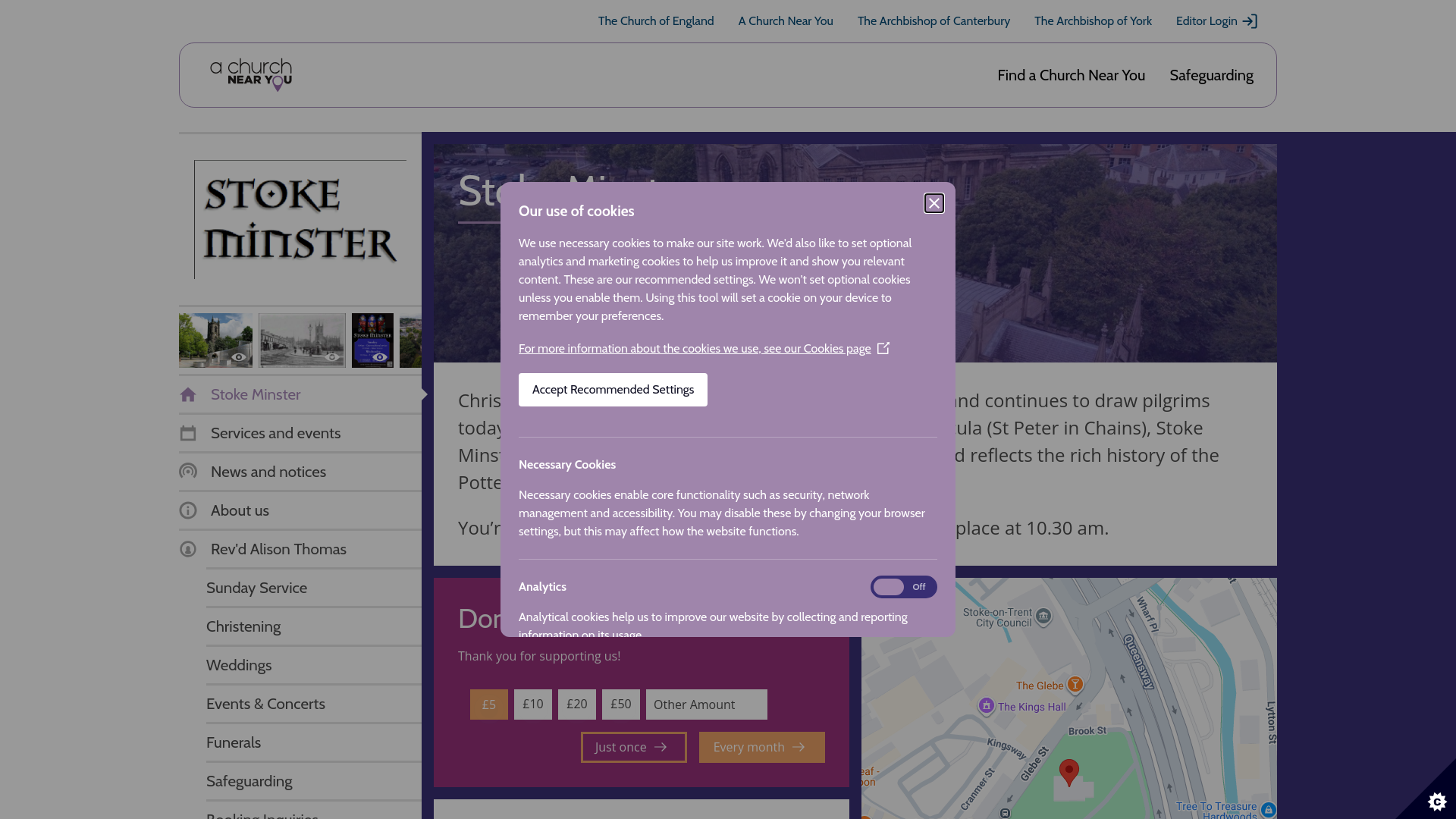Viewport: 1456px width, 819px height.
Task: Open Services and events page
Action: click(x=300, y=433)
